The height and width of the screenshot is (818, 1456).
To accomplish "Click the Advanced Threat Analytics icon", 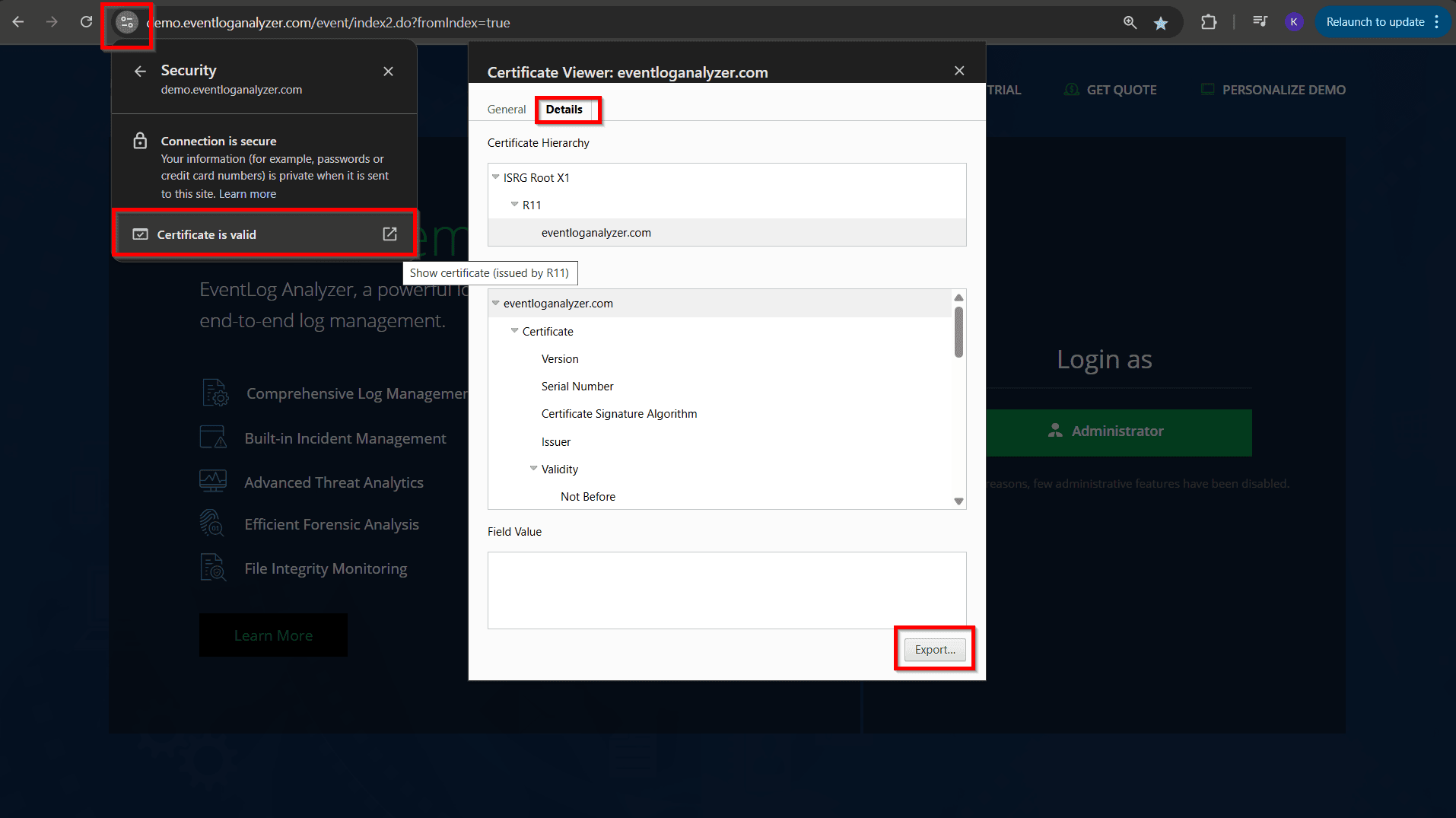I will [213, 482].
